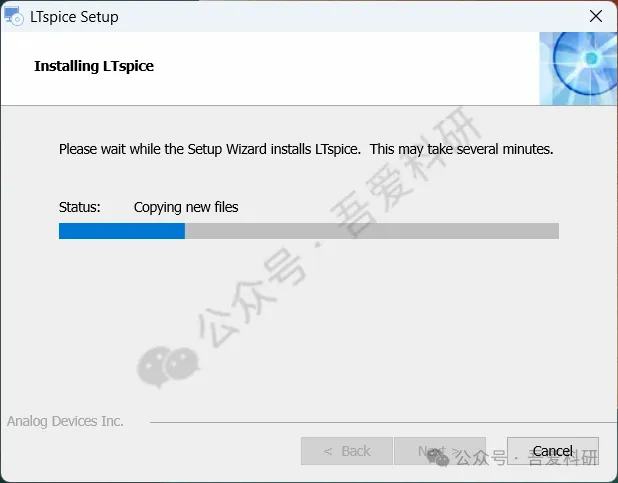
Task: Cancel the LTspice installation
Action: click(553, 451)
